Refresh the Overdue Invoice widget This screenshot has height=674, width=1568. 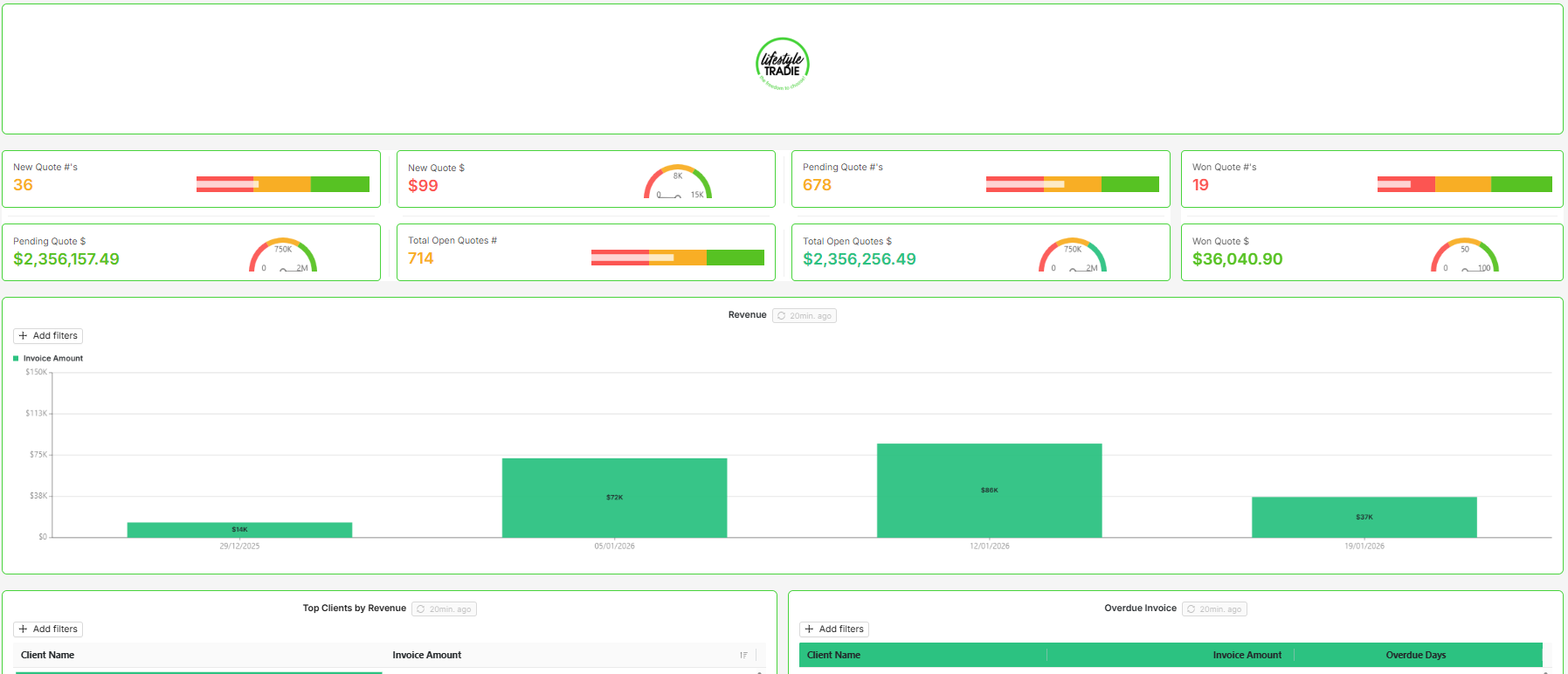coord(1214,609)
